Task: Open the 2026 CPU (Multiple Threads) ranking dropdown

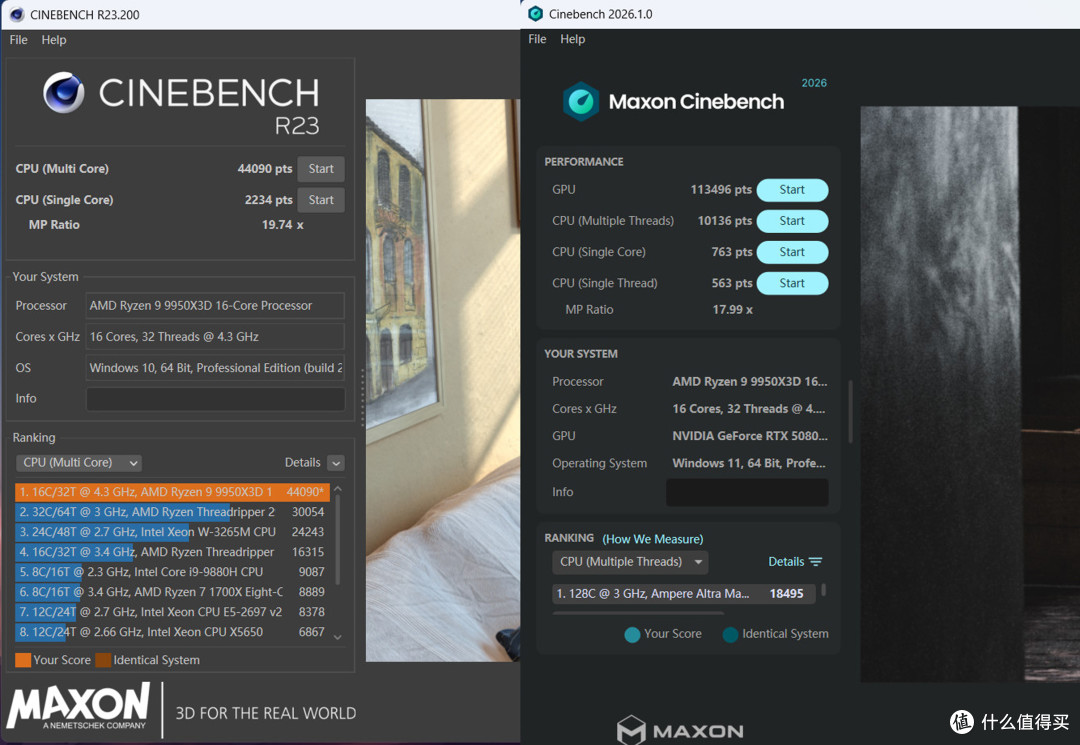Action: pos(630,562)
